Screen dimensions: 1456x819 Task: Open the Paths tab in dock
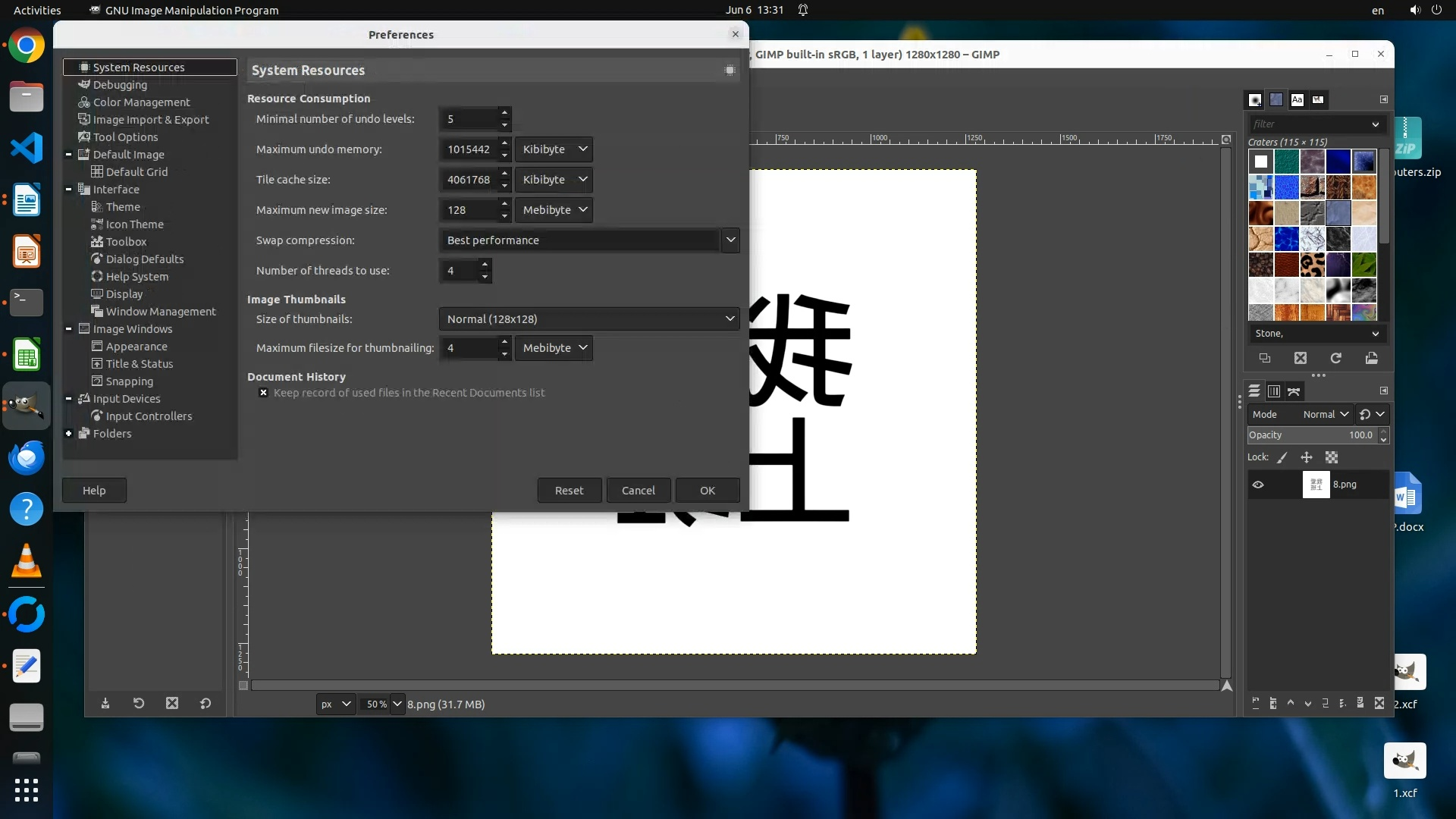pos(1294,391)
